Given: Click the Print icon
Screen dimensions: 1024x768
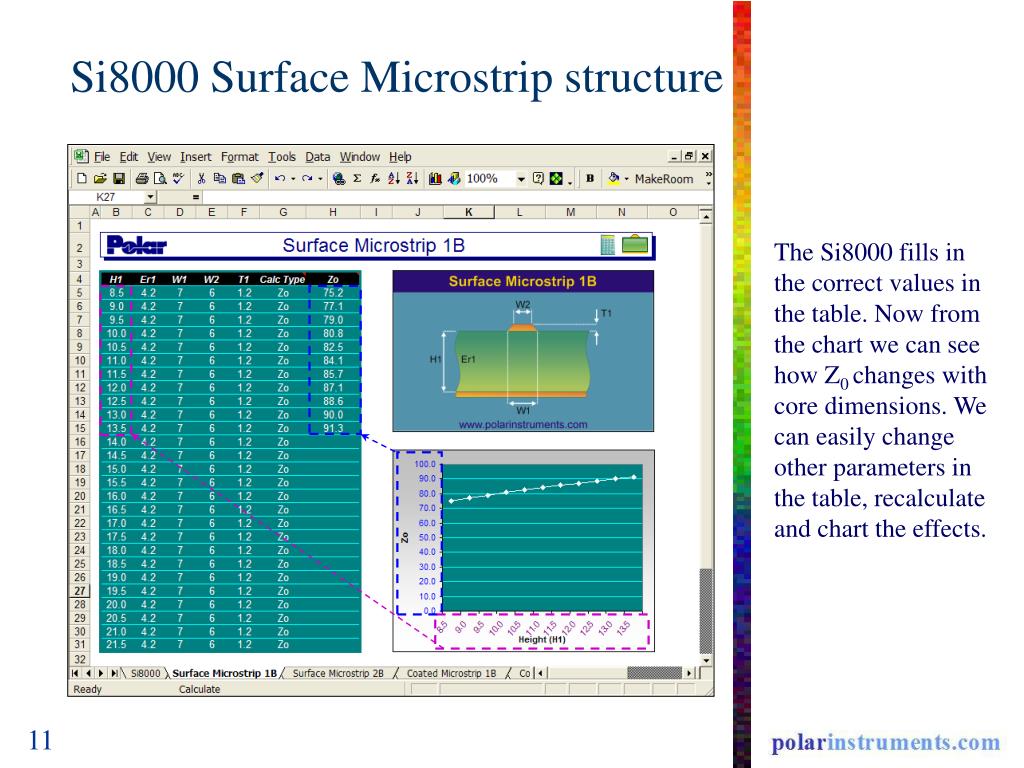Looking at the screenshot, I should pos(142,178).
